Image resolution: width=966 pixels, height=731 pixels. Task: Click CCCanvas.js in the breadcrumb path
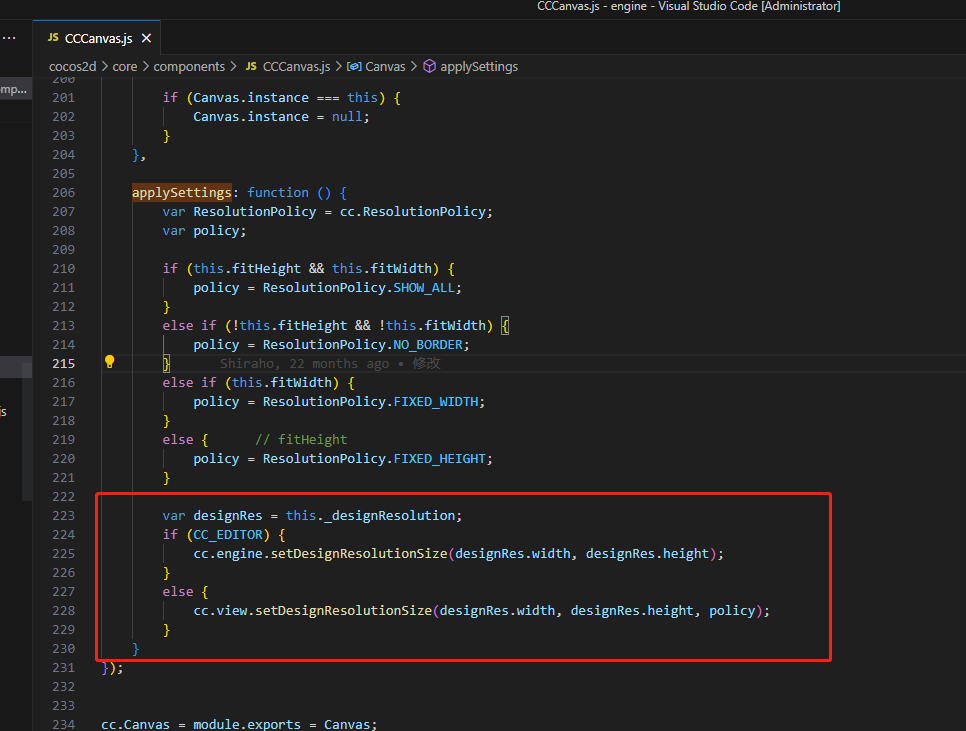[296, 67]
